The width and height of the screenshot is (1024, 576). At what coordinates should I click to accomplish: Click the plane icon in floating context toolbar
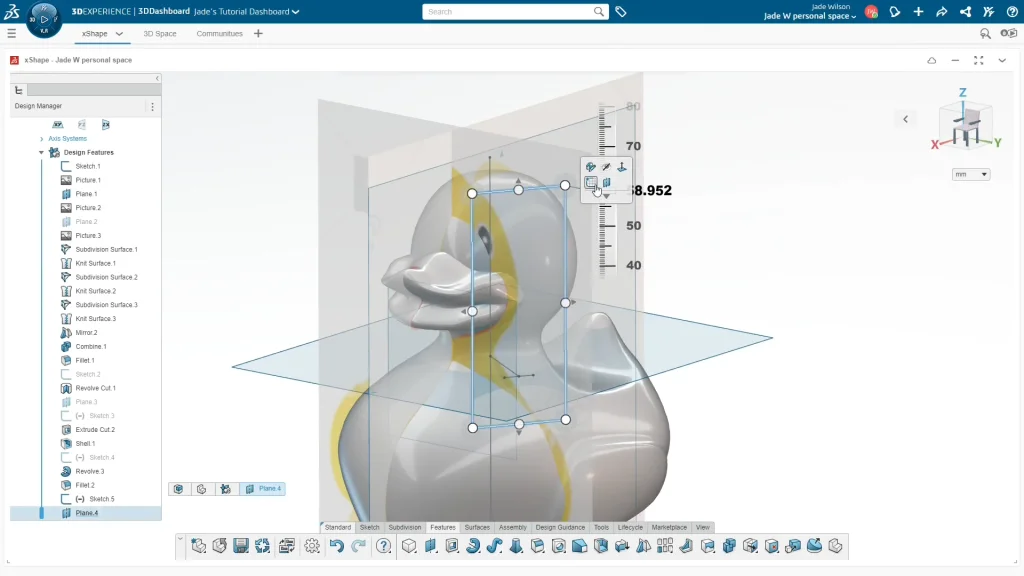point(607,183)
